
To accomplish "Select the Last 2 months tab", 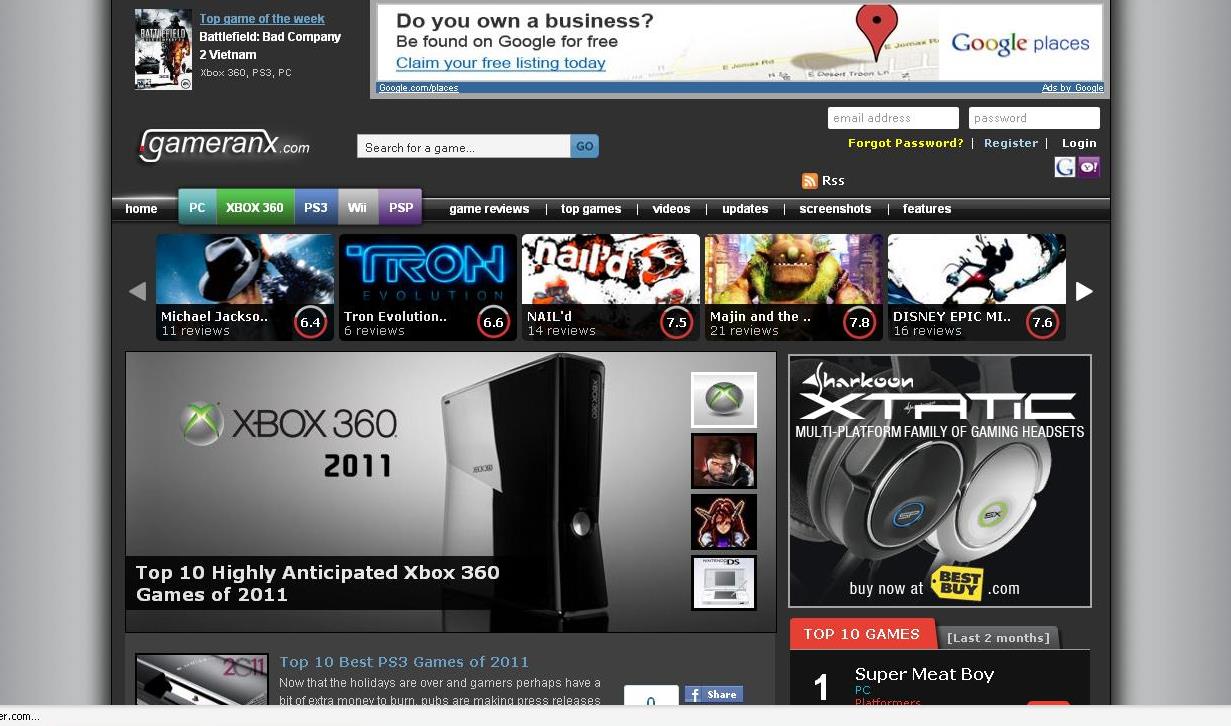I will [x=998, y=637].
